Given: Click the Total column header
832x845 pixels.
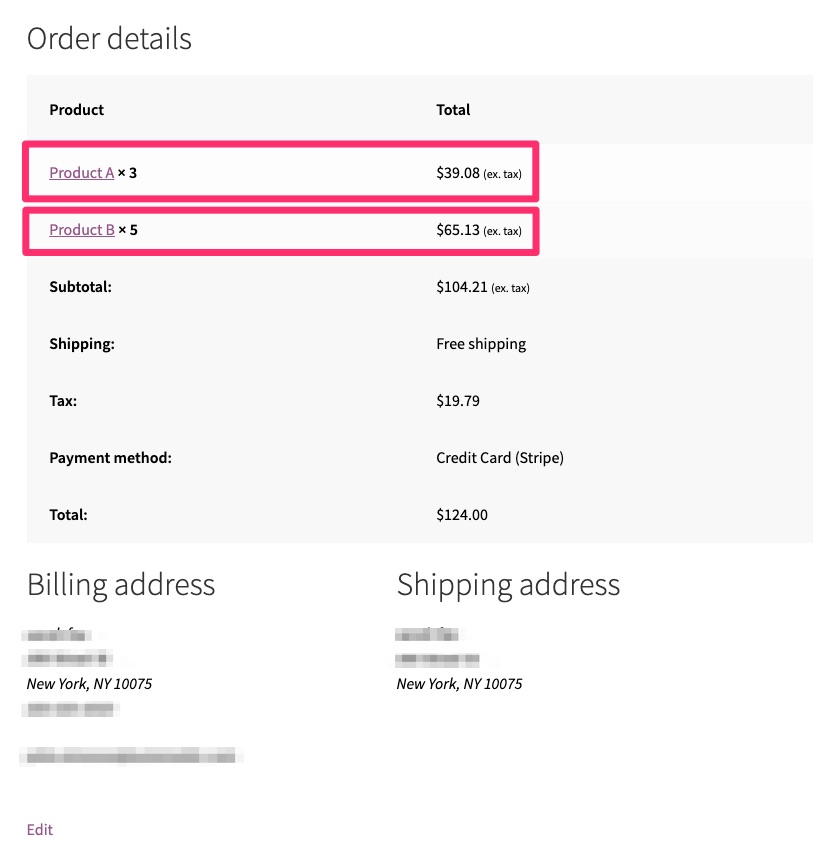Looking at the screenshot, I should (452, 110).
